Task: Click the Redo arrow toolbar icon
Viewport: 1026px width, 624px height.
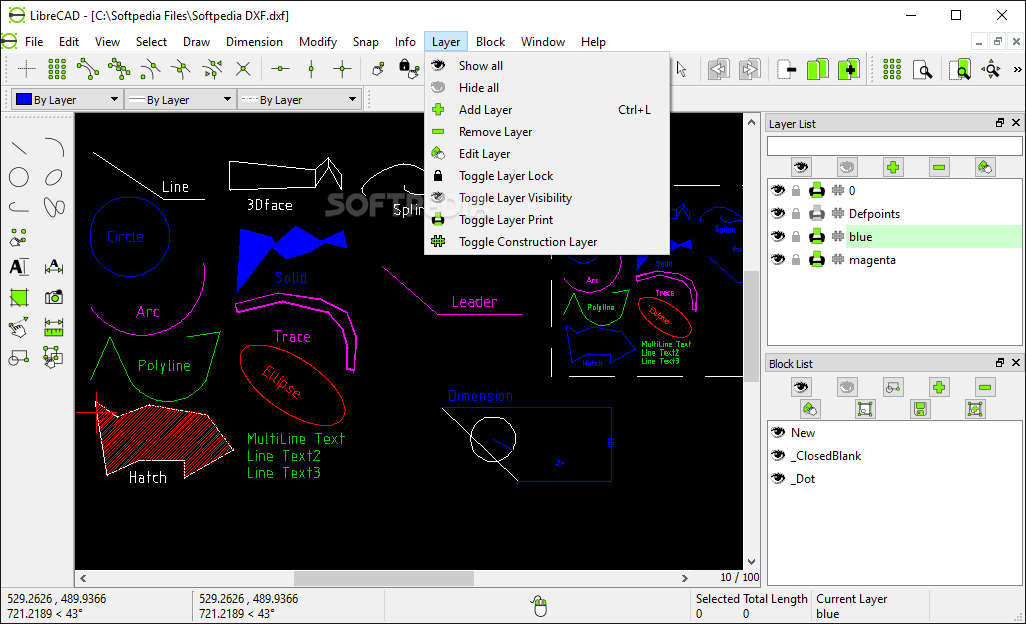Action: pyautogui.click(x=749, y=69)
